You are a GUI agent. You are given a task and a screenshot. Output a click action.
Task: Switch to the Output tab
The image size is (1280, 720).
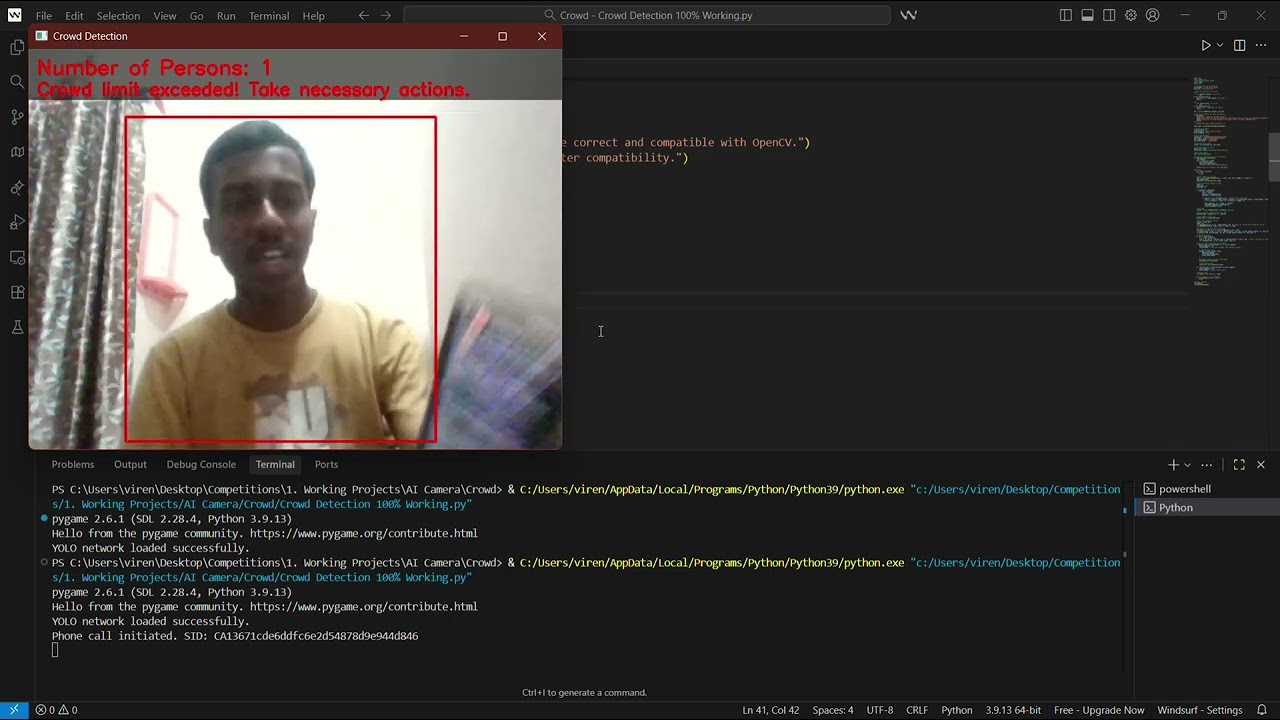[130, 464]
